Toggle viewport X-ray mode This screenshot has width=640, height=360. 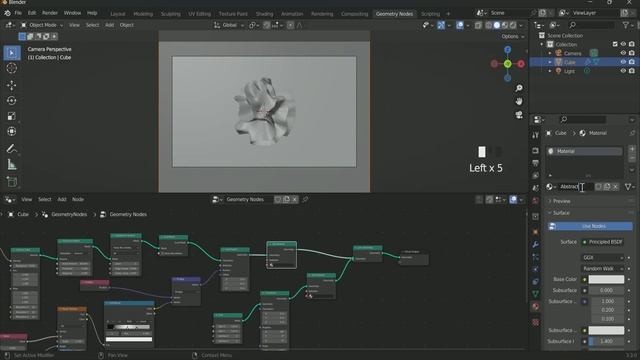pos(478,25)
